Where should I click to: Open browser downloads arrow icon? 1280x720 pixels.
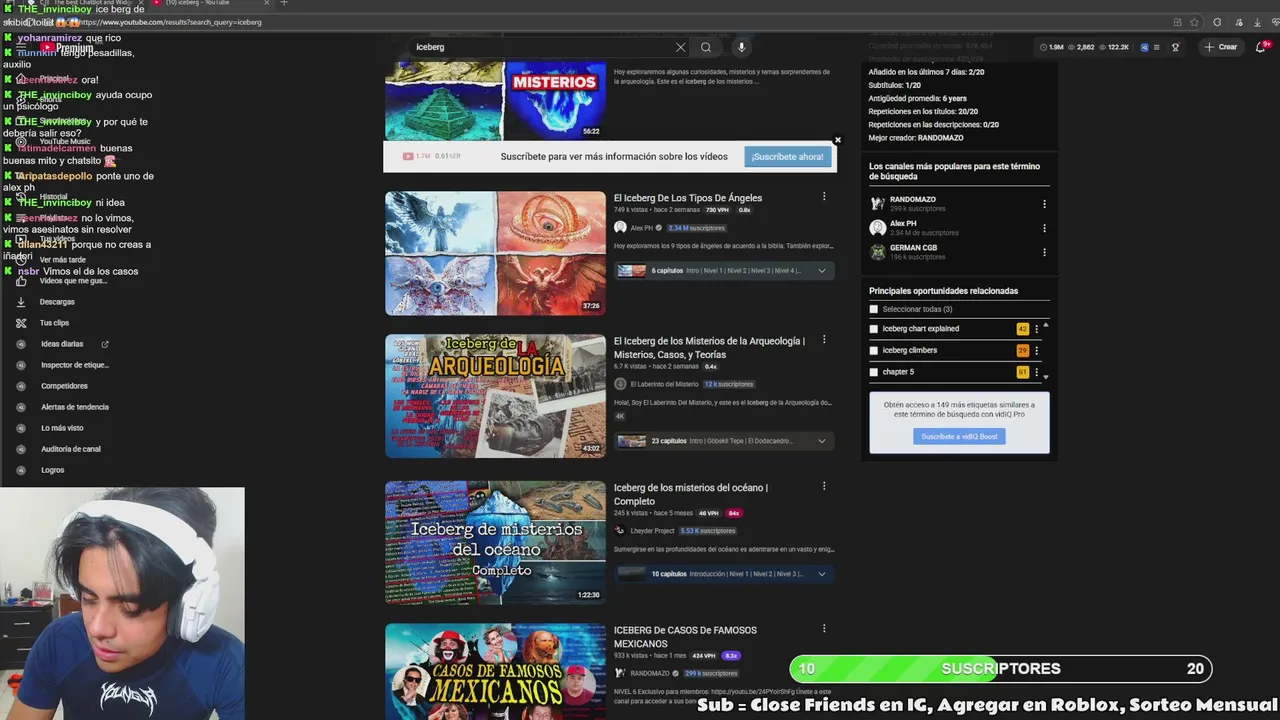click(1257, 22)
